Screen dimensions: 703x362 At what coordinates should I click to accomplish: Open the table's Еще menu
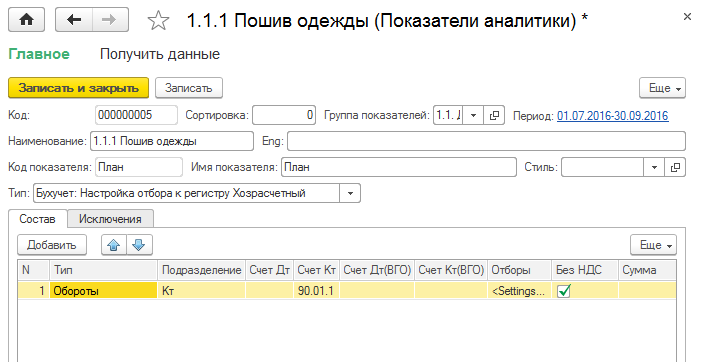[x=653, y=245]
